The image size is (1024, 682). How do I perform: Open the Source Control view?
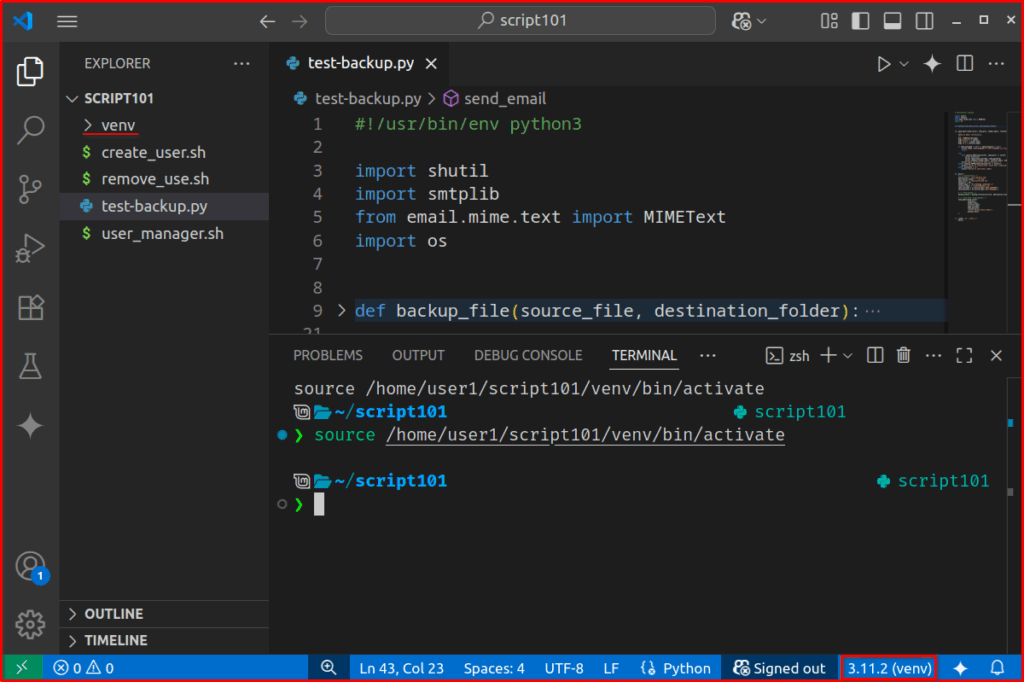30,189
